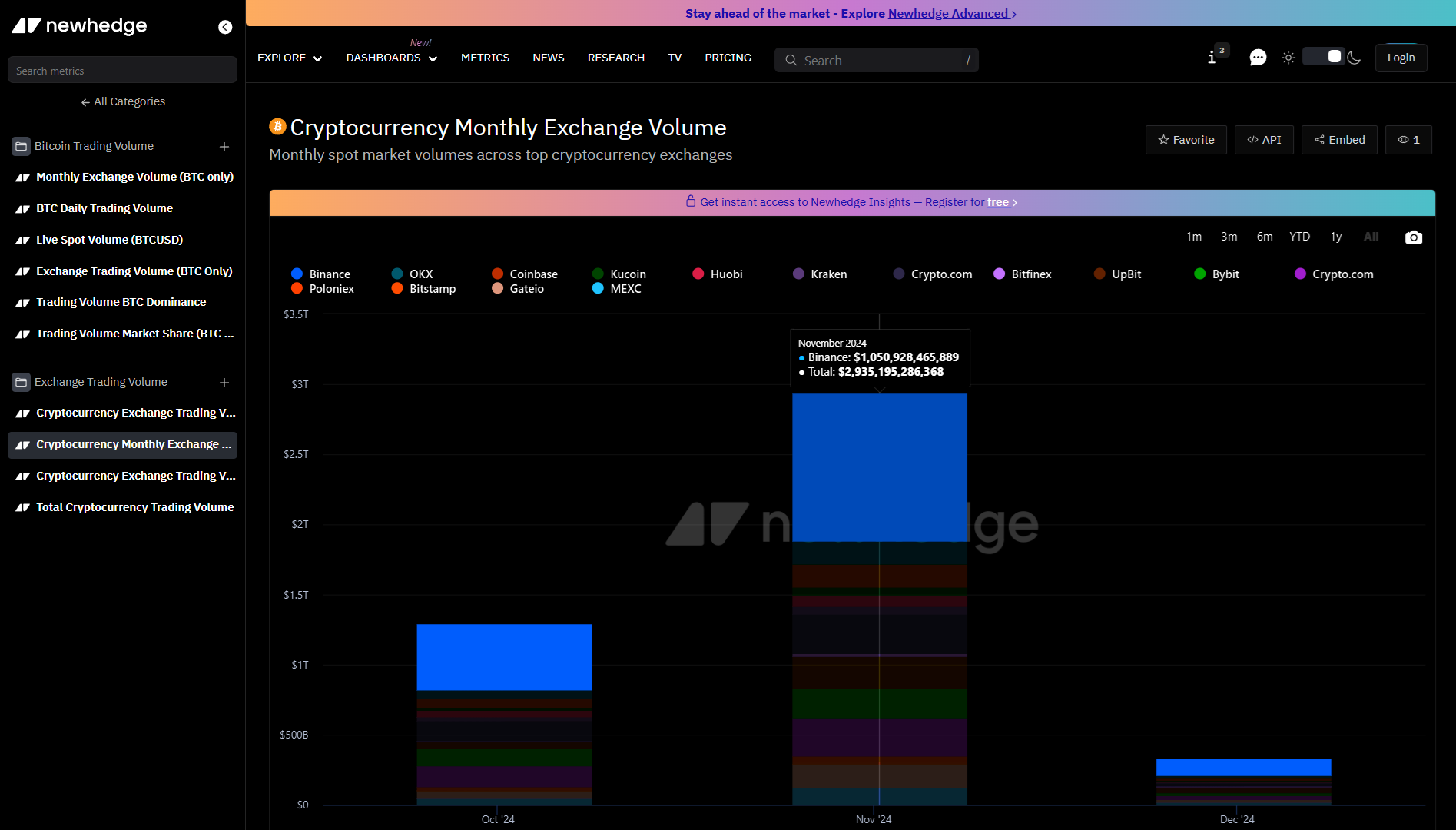
Task: Open Trading Volume Market Share metric
Action: pos(123,334)
